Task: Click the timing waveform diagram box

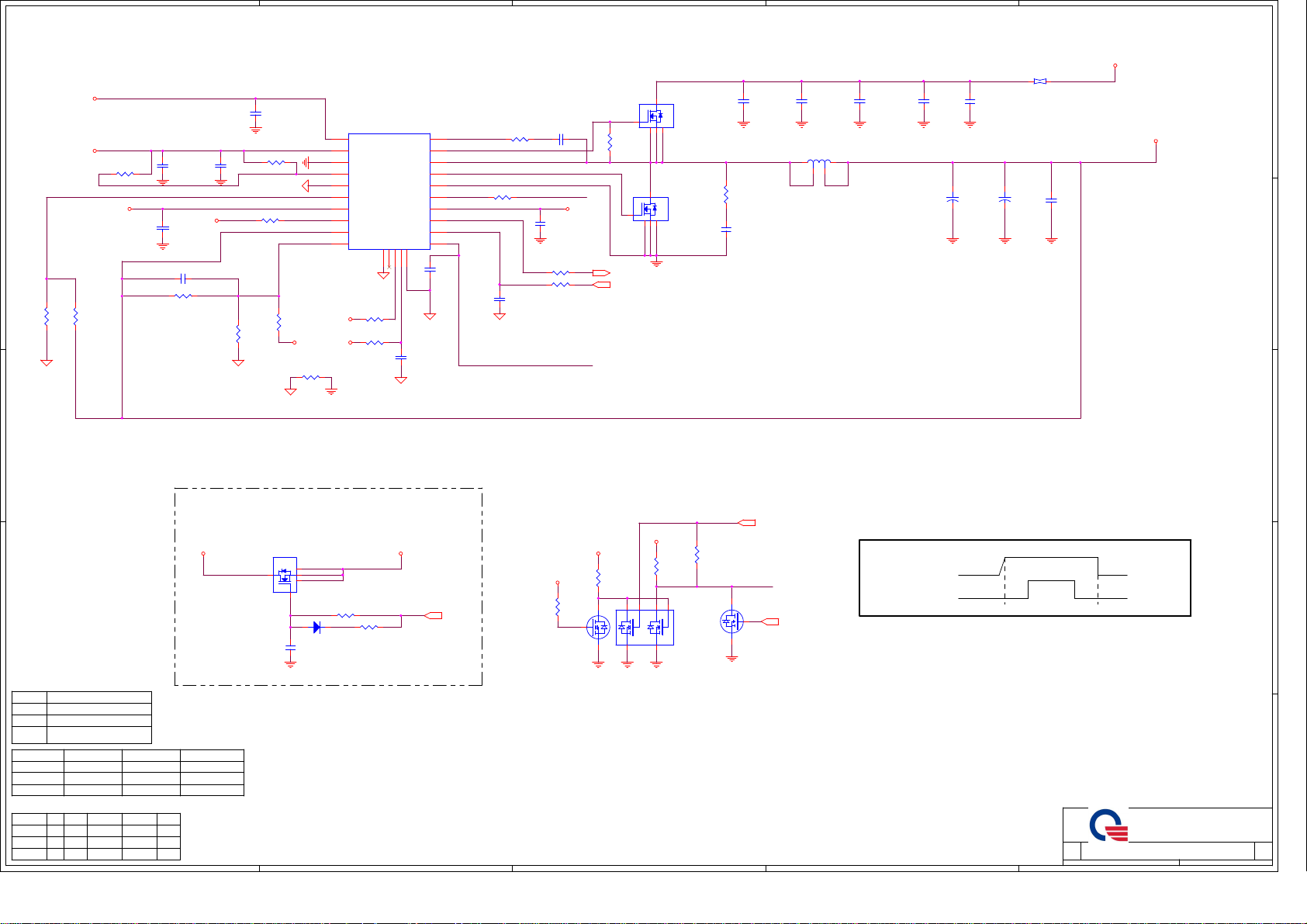Action: (x=1025, y=578)
